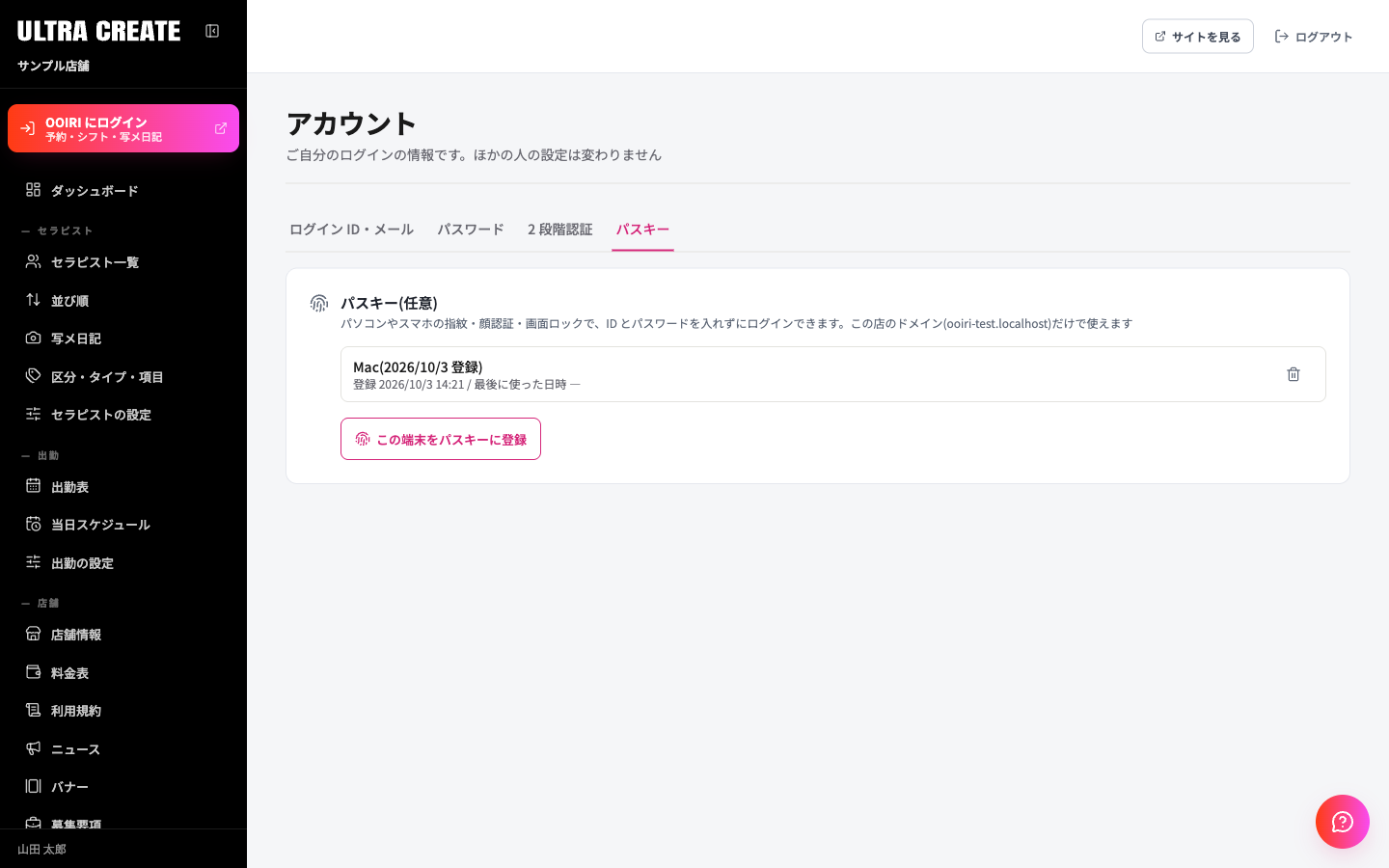Click the ULTRA CREATE logo
Viewport: 1389px width, 868px height.
(98, 31)
